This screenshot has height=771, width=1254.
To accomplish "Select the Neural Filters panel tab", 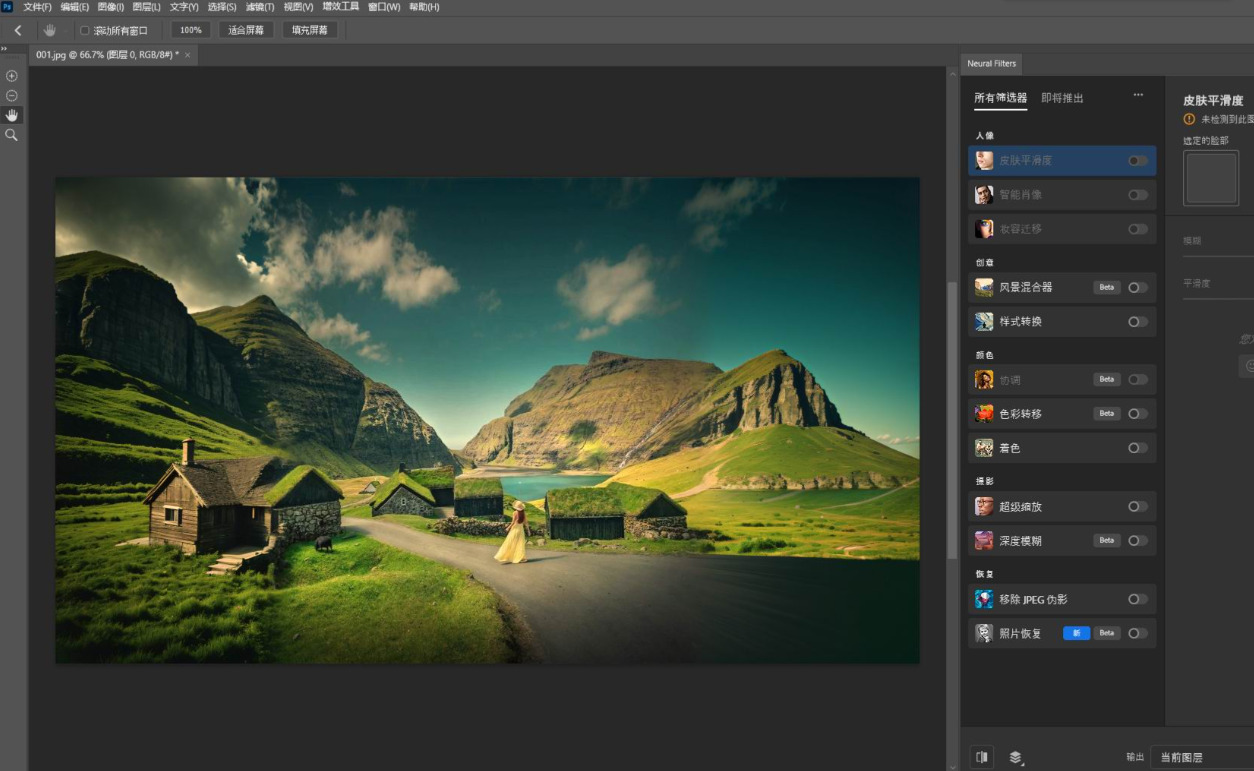I will pos(991,63).
